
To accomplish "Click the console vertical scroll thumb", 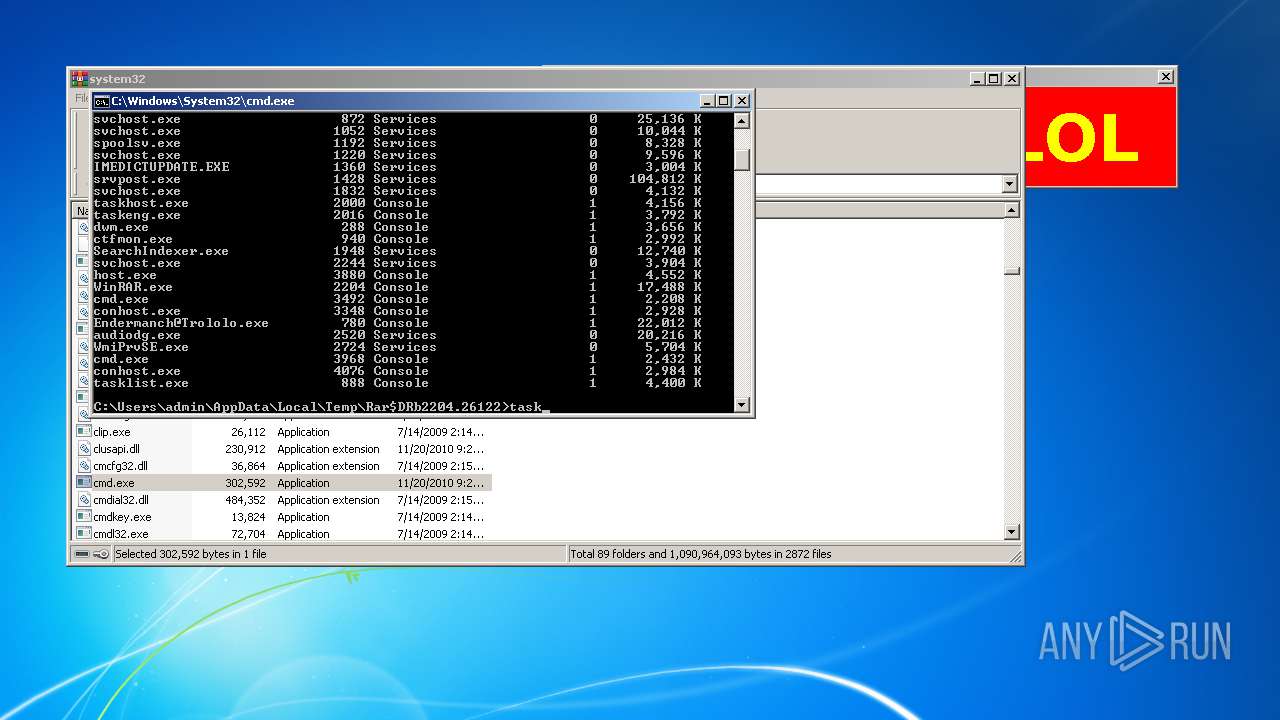I will [741, 159].
